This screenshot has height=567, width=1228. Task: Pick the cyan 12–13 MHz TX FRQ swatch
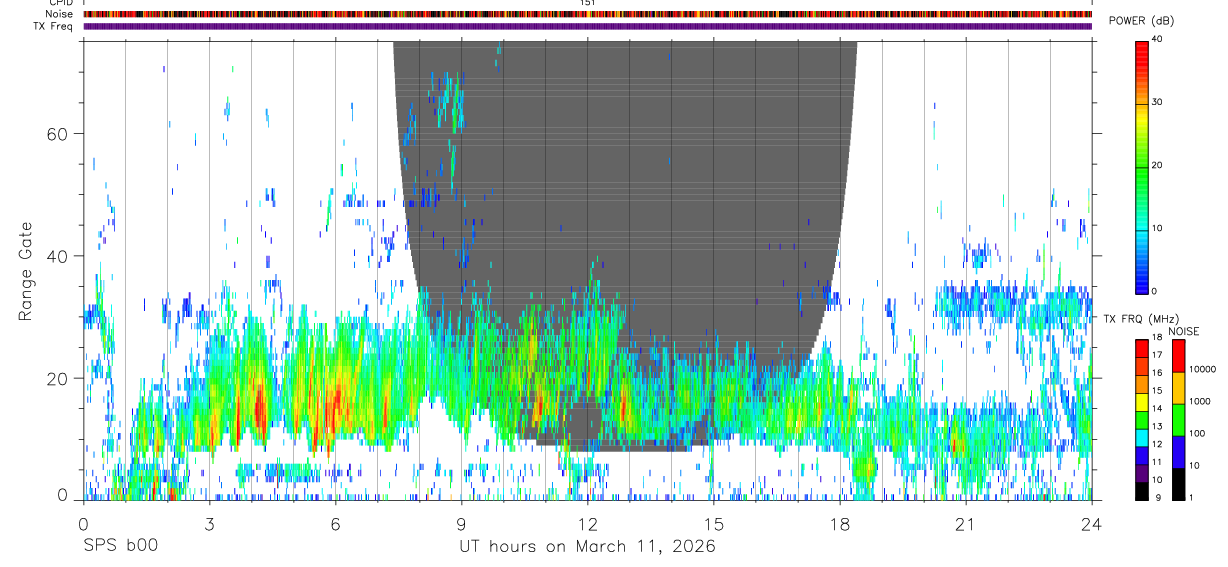(1142, 438)
